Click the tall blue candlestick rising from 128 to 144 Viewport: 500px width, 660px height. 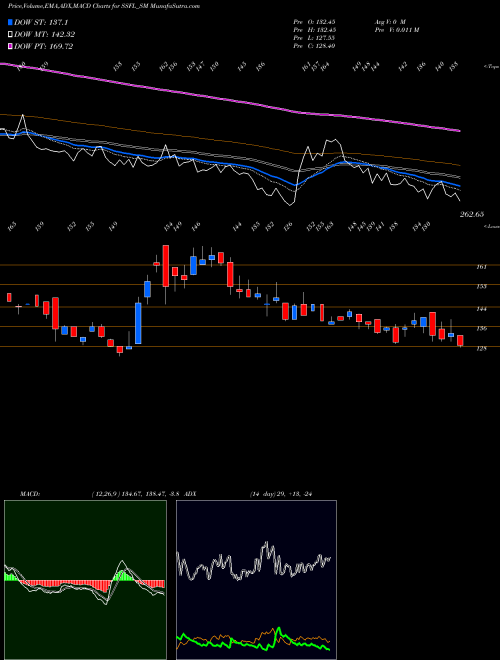(138, 323)
